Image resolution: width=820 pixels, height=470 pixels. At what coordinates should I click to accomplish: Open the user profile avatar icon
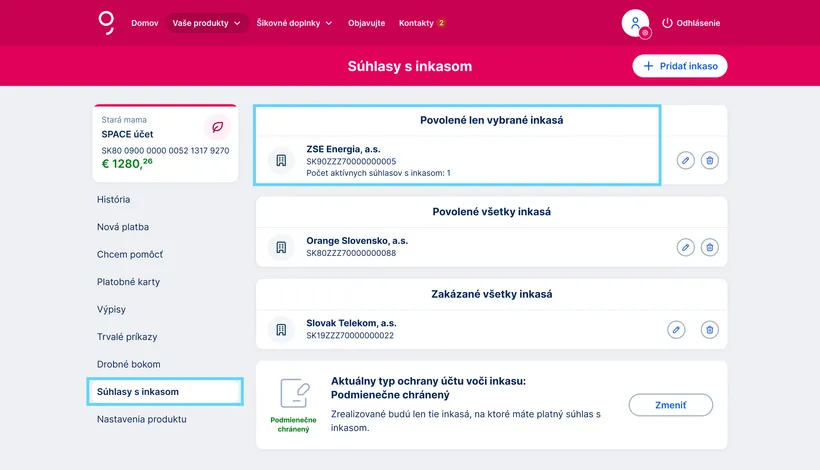pyautogui.click(x=635, y=23)
